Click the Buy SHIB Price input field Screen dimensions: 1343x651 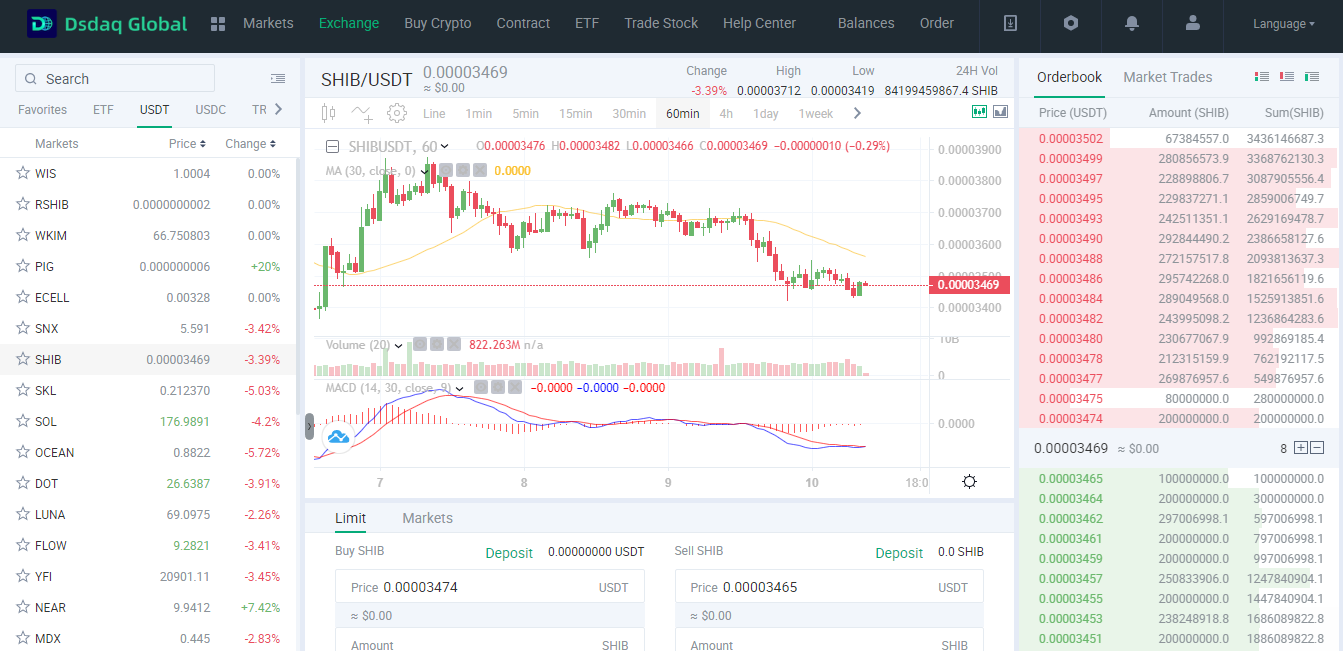(x=490, y=587)
